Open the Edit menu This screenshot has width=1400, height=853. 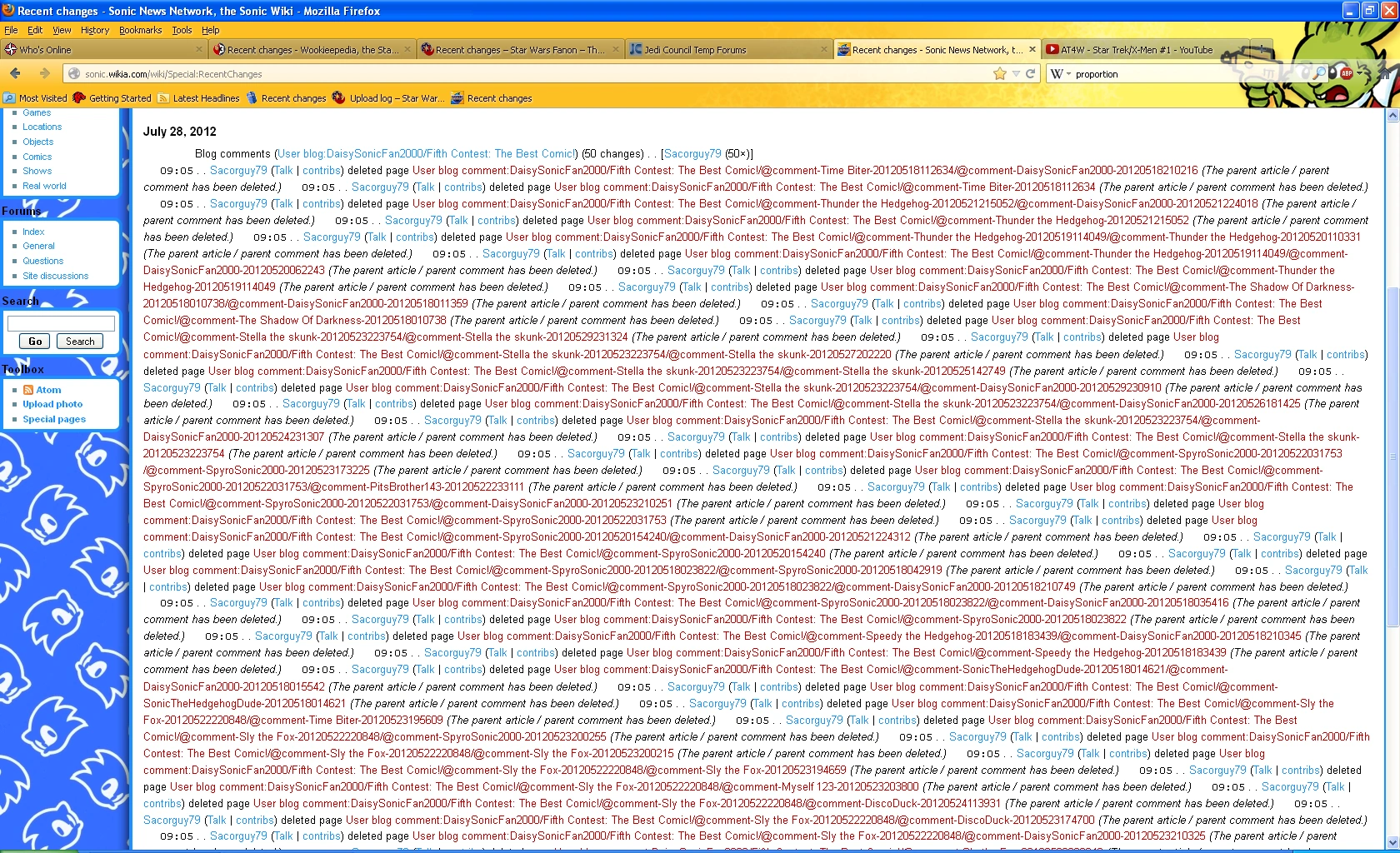tap(35, 30)
